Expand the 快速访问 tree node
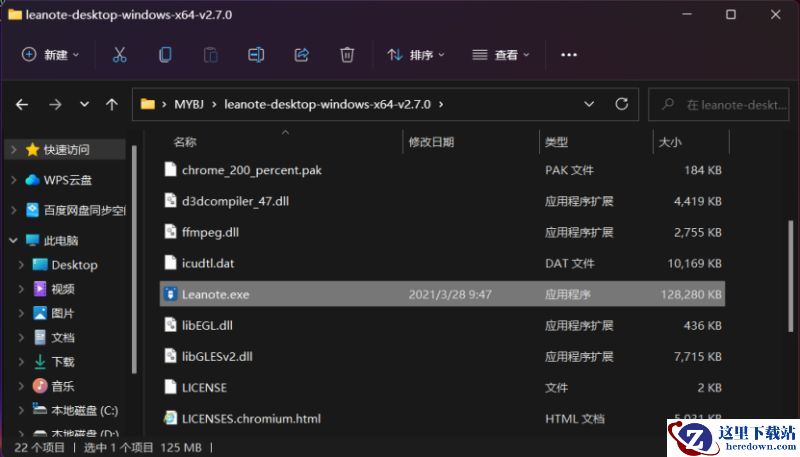Viewport: 800px width, 457px height. [x=14, y=149]
